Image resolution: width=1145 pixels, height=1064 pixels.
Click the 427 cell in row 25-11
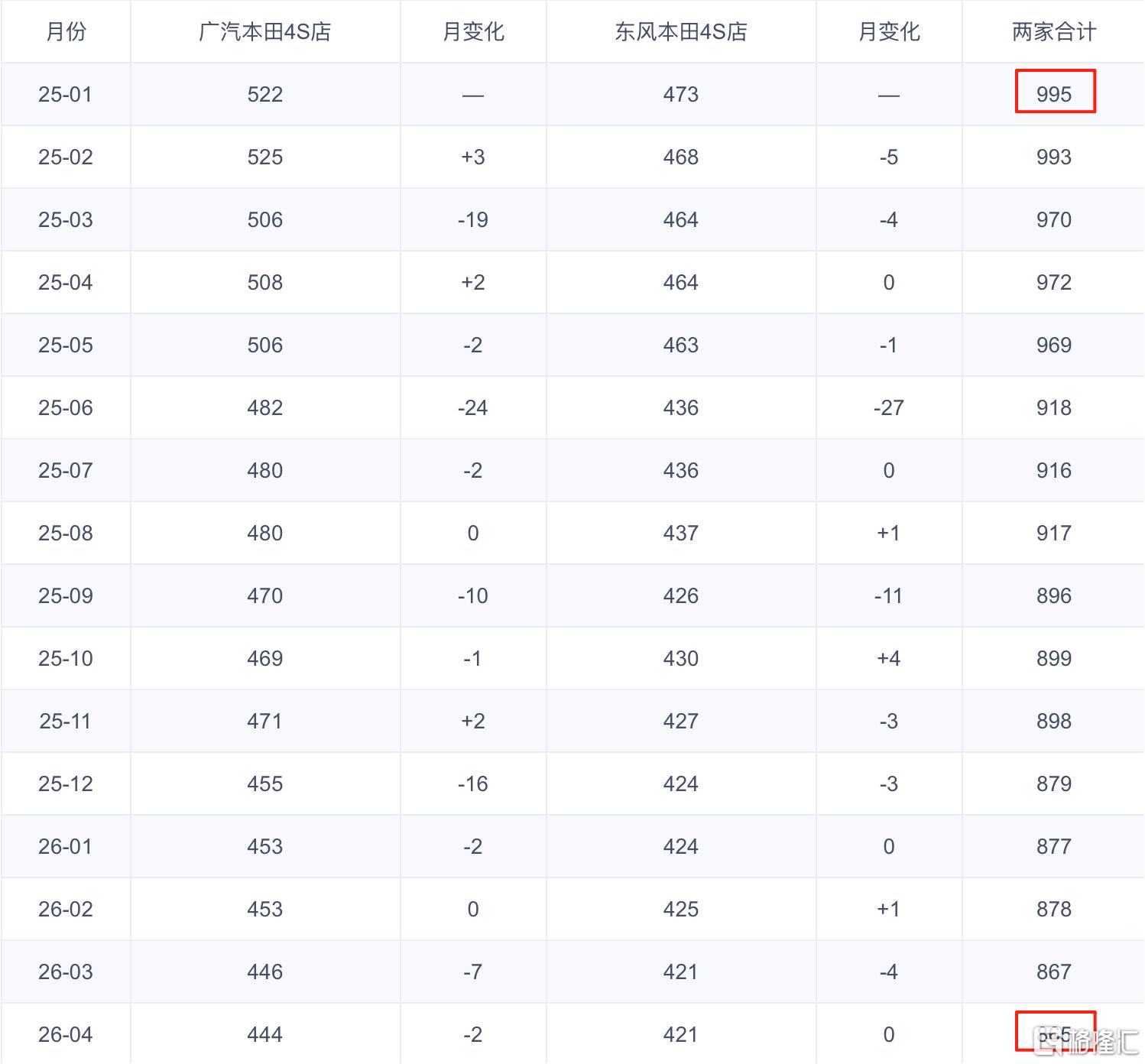(x=681, y=721)
